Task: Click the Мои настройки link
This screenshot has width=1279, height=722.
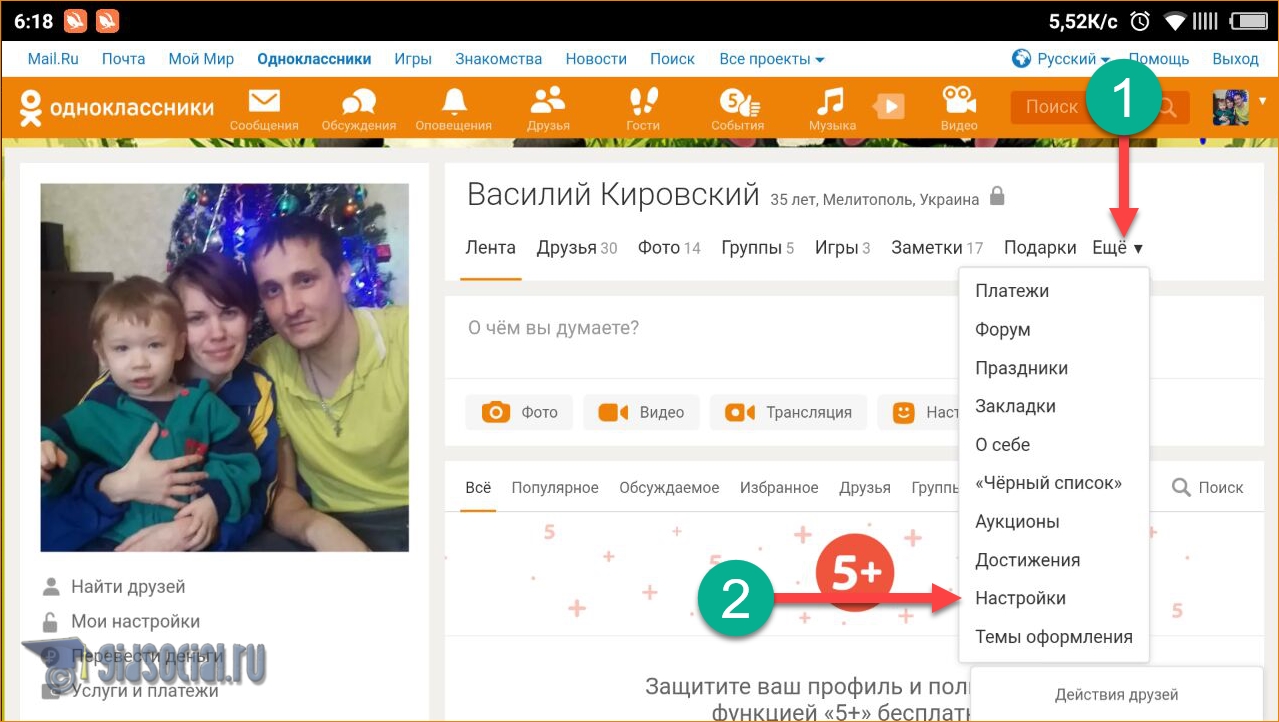Action: point(135,622)
